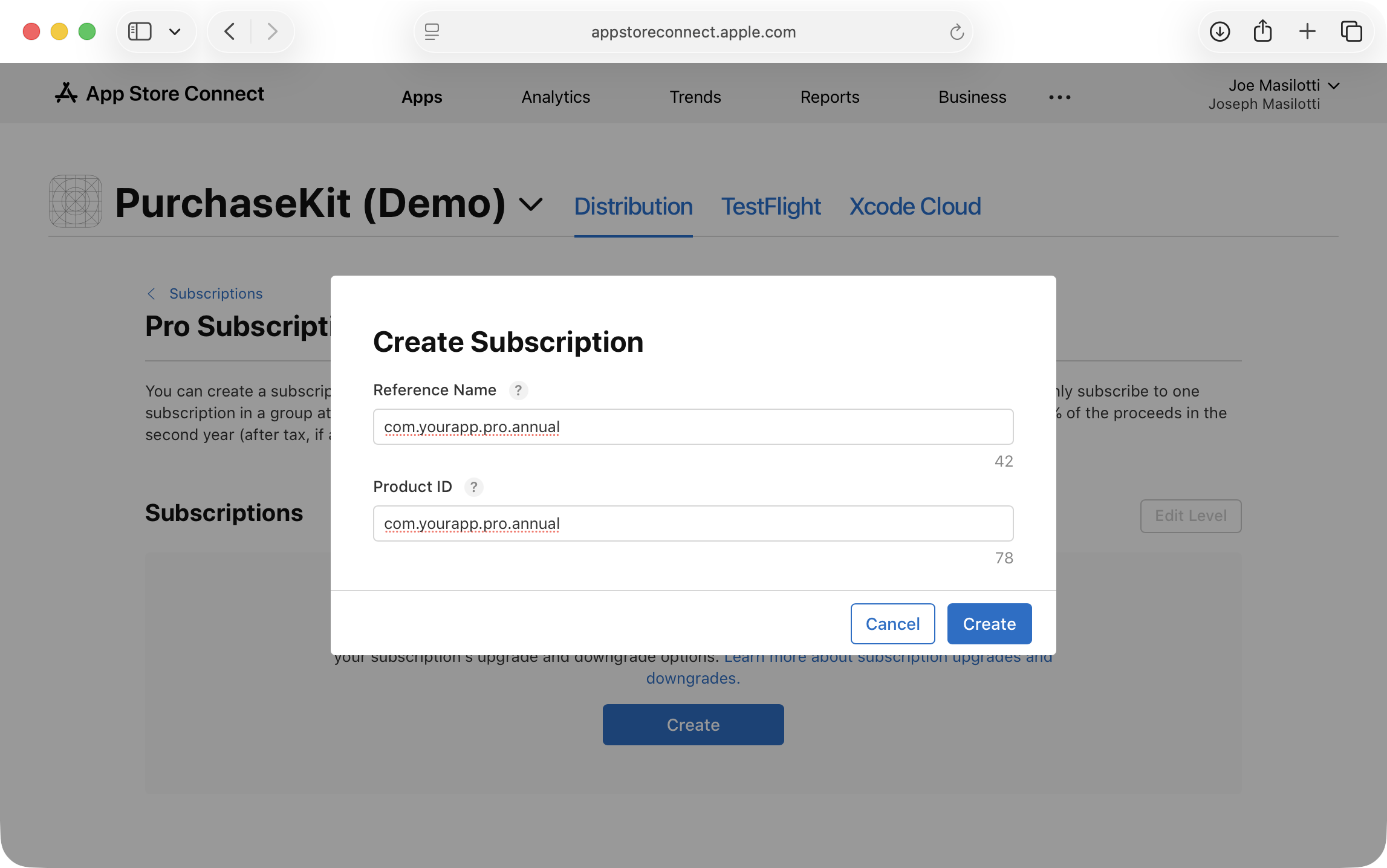Cancel the Create Subscription dialog
This screenshot has width=1387, height=868.
click(x=892, y=623)
